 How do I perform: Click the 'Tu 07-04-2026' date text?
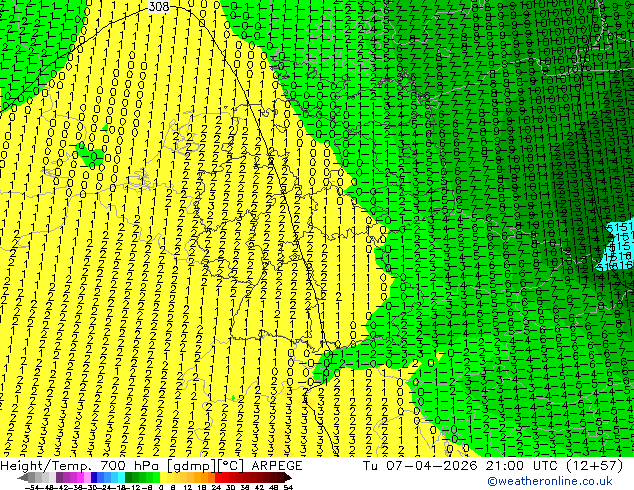tap(421, 466)
